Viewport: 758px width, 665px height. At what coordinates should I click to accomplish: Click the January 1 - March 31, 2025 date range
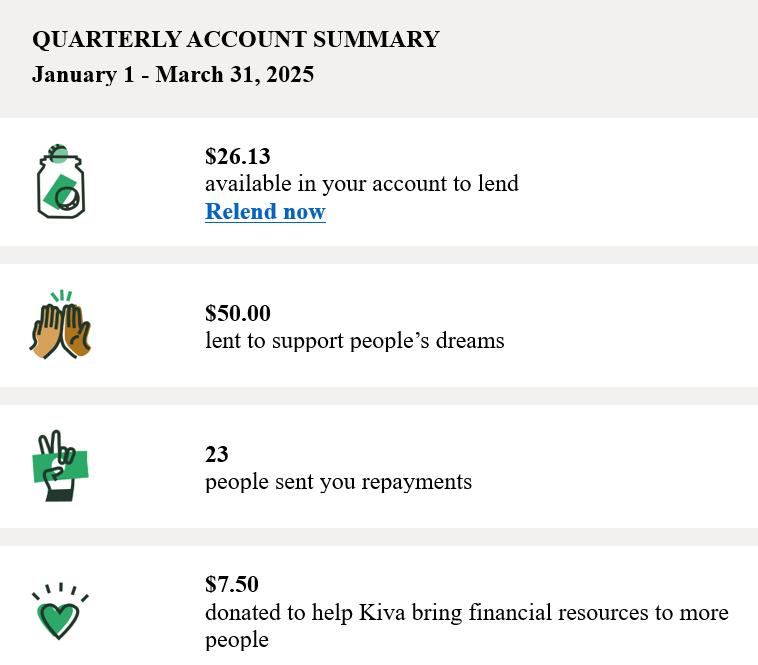(173, 74)
